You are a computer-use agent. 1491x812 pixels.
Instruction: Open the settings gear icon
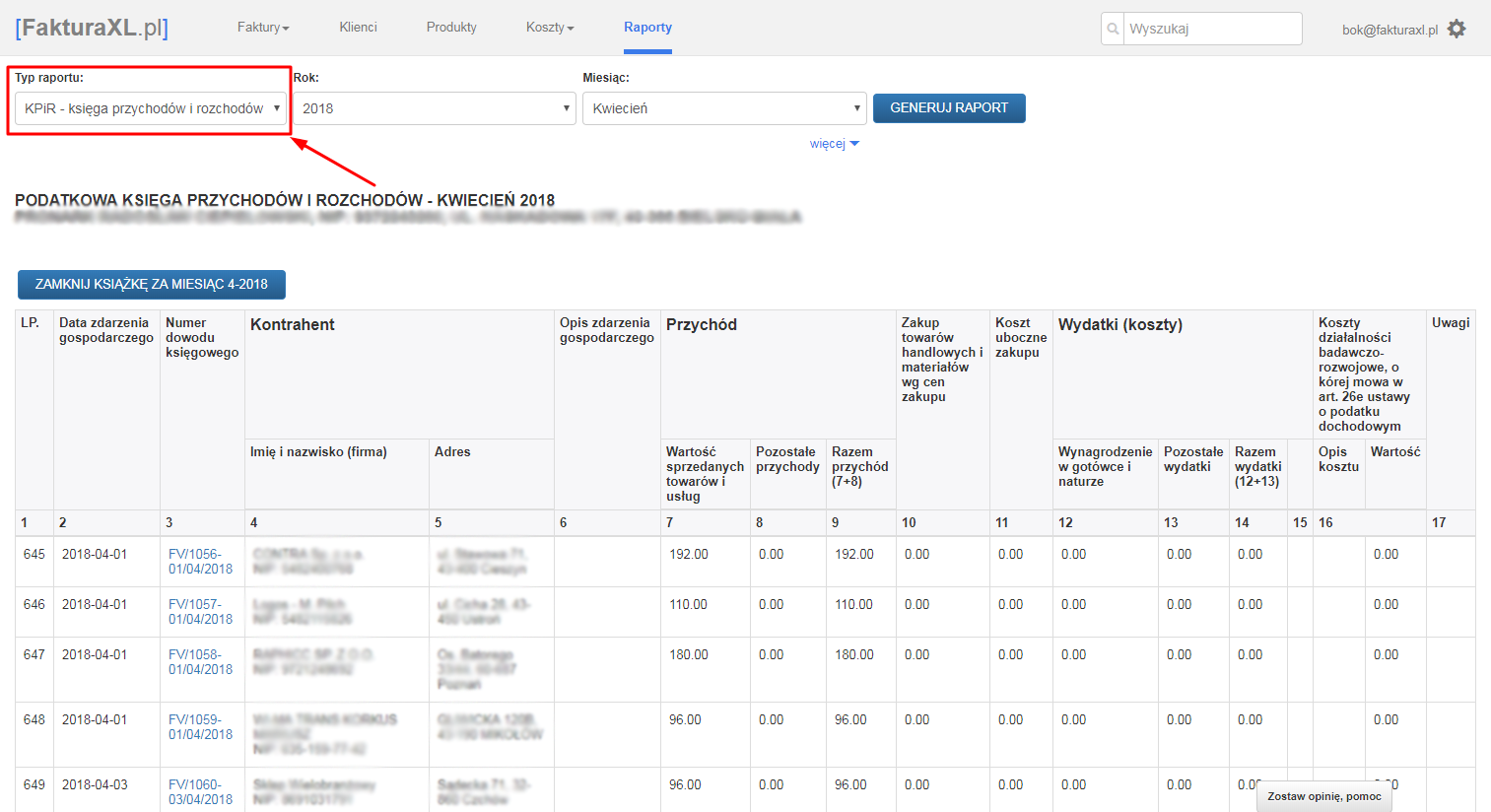pos(1457,29)
